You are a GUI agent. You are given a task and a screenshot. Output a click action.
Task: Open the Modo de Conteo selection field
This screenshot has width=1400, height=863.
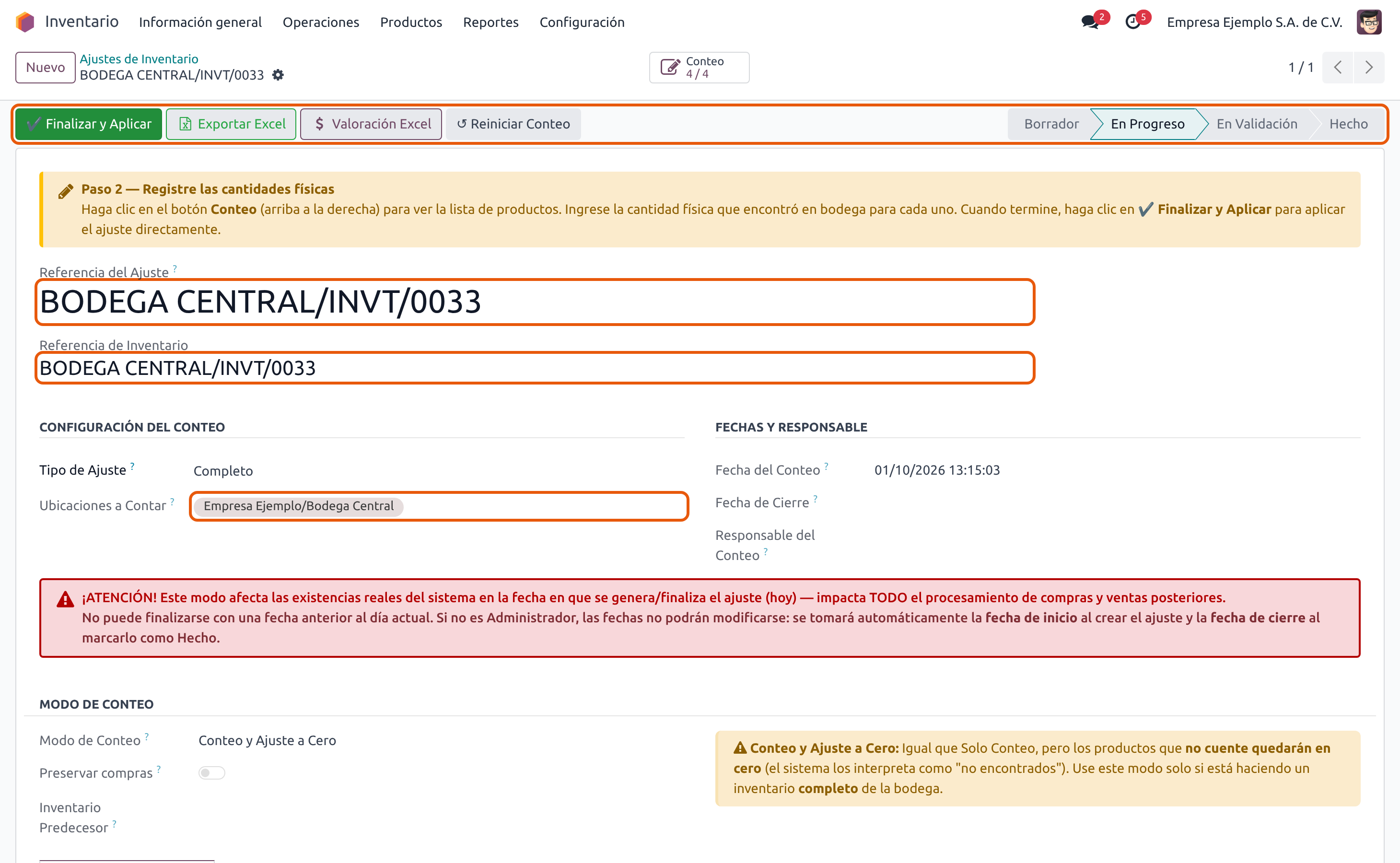267,740
